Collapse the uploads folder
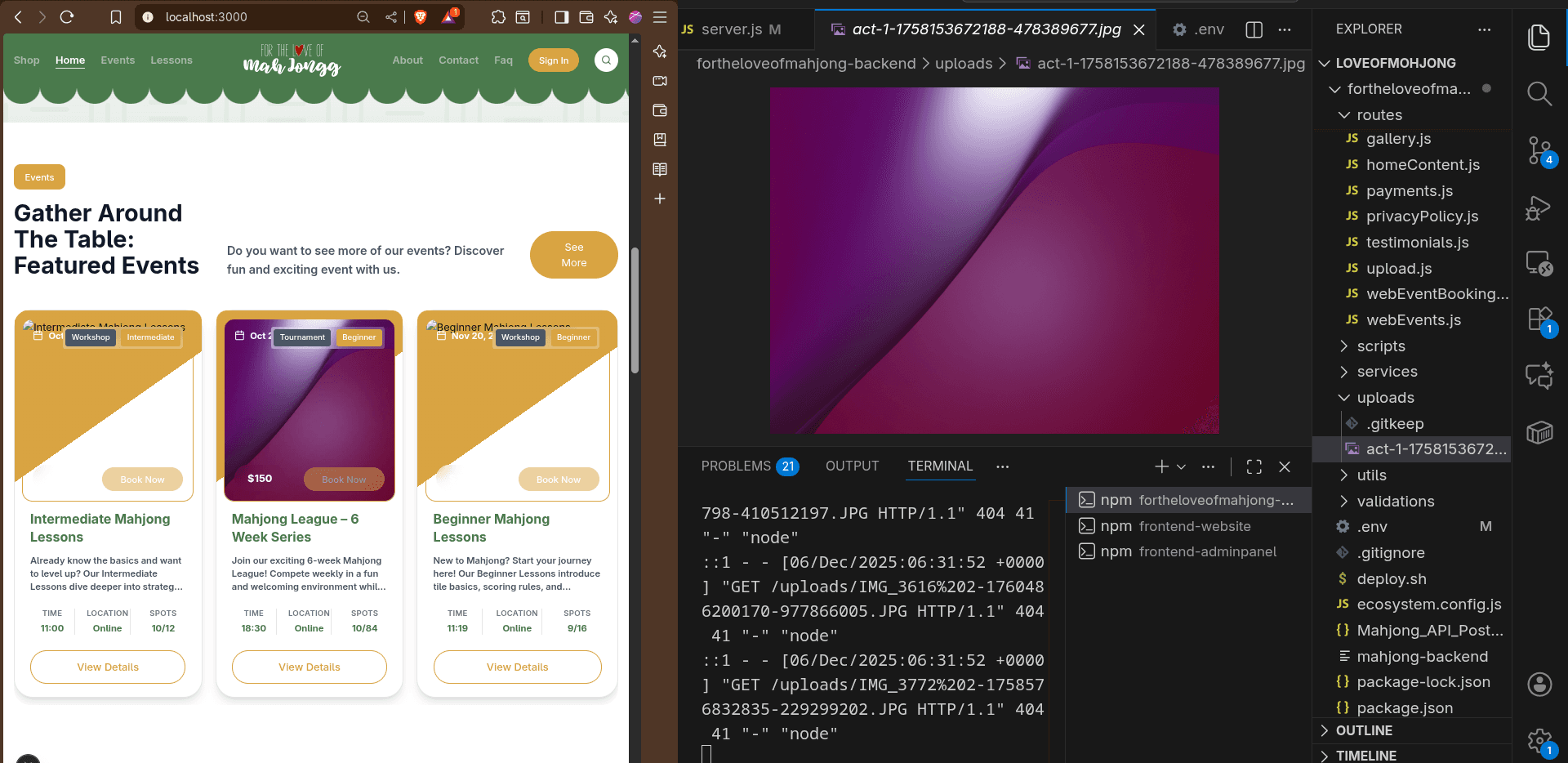 [1385, 398]
